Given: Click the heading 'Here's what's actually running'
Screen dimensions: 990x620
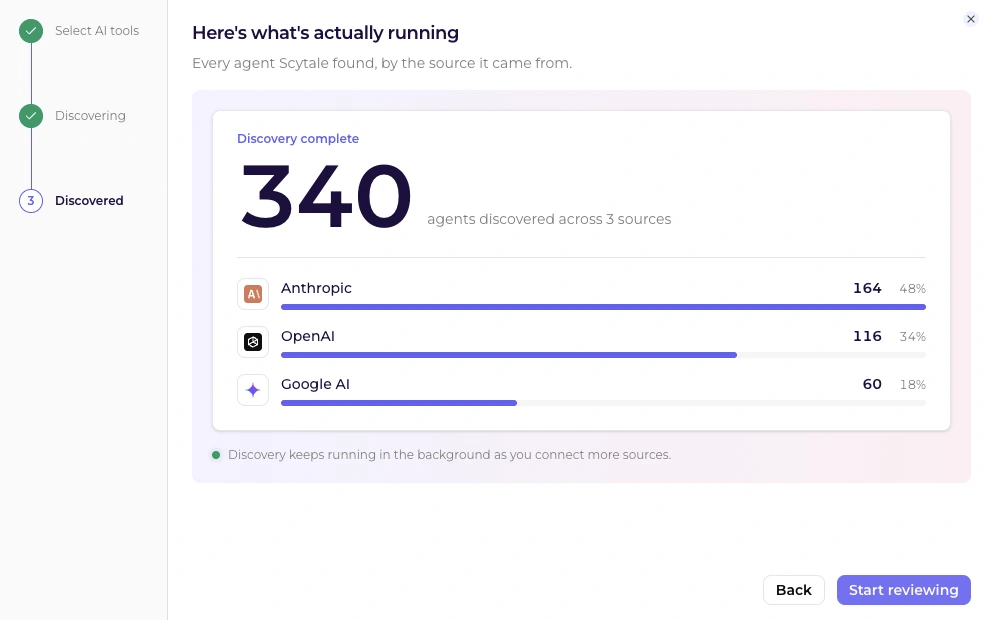Looking at the screenshot, I should [326, 33].
